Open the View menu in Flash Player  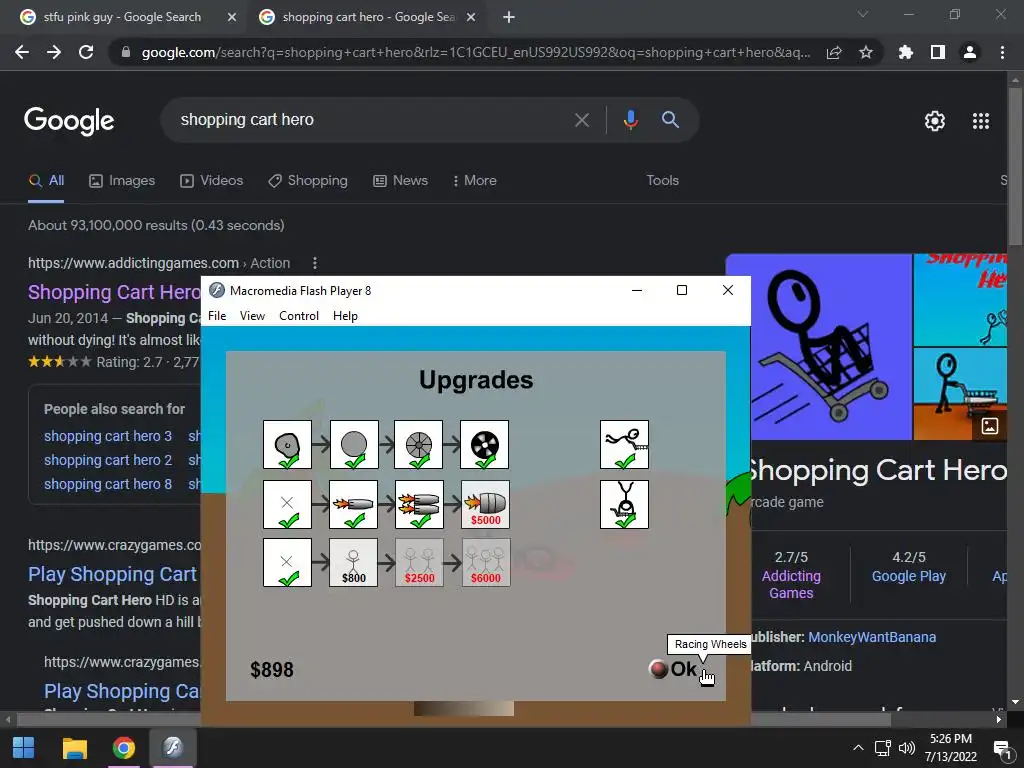[x=252, y=316]
